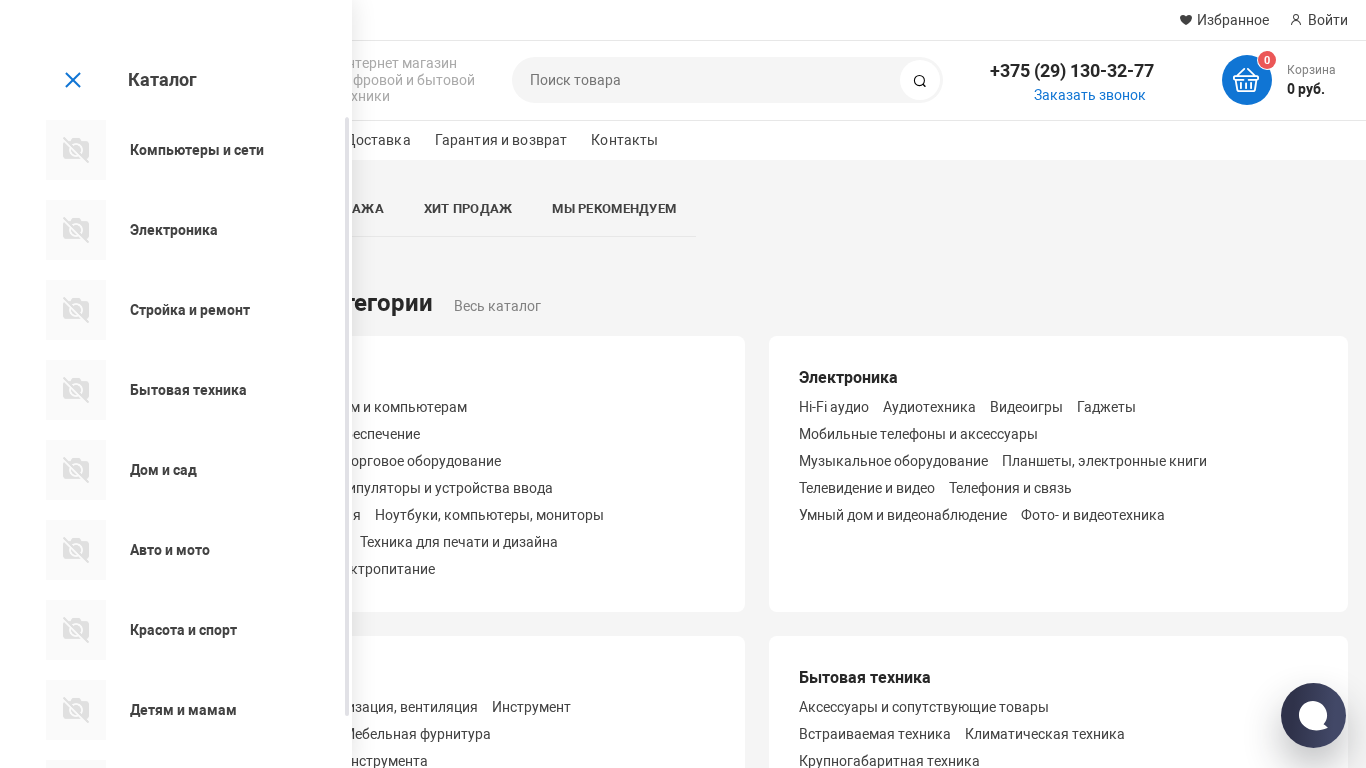This screenshot has height=768, width=1366.
Task: Open Аудиотехника subcategory
Action: coord(929,407)
